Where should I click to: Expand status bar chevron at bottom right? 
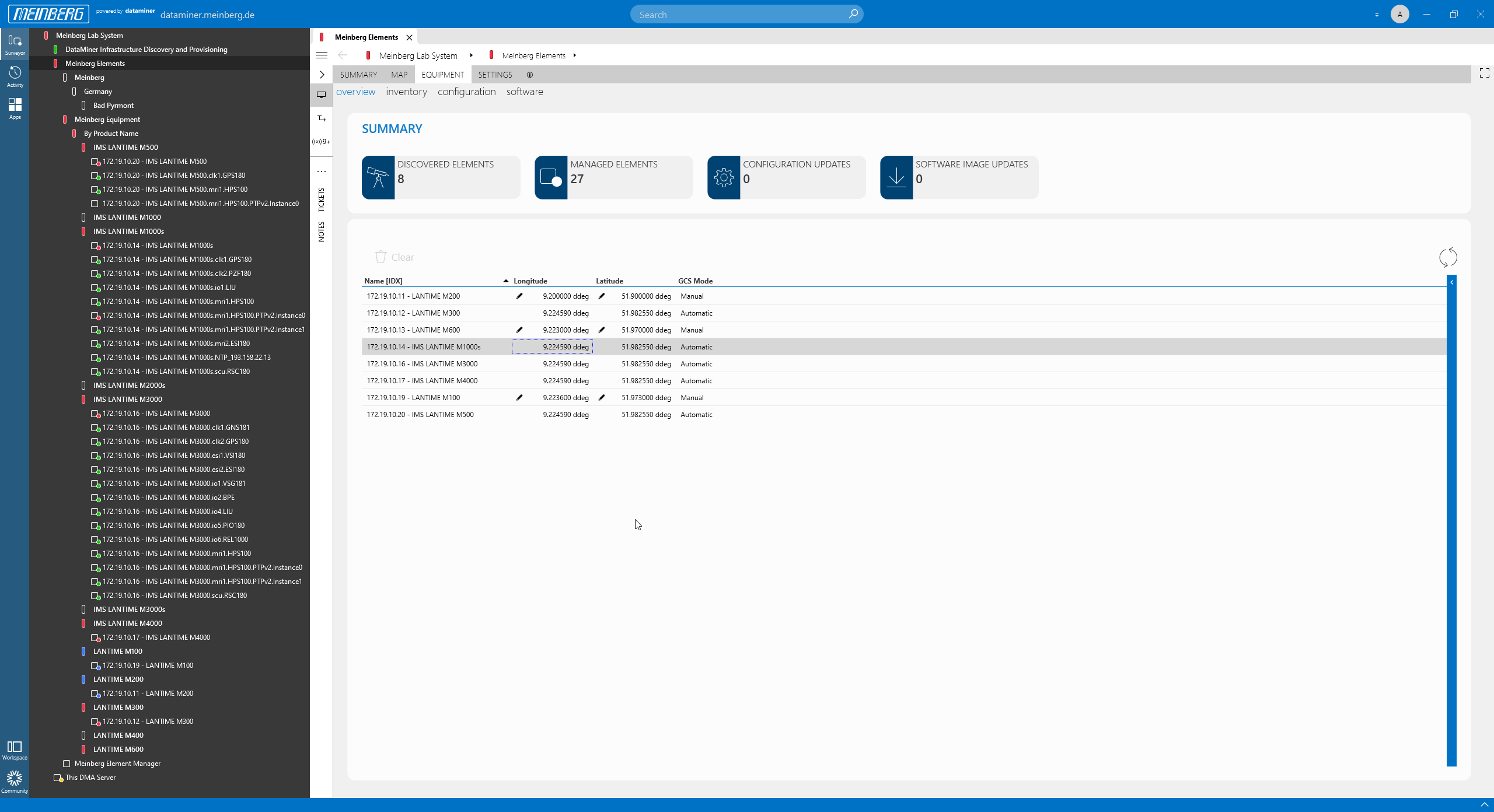pyautogui.click(x=1484, y=804)
